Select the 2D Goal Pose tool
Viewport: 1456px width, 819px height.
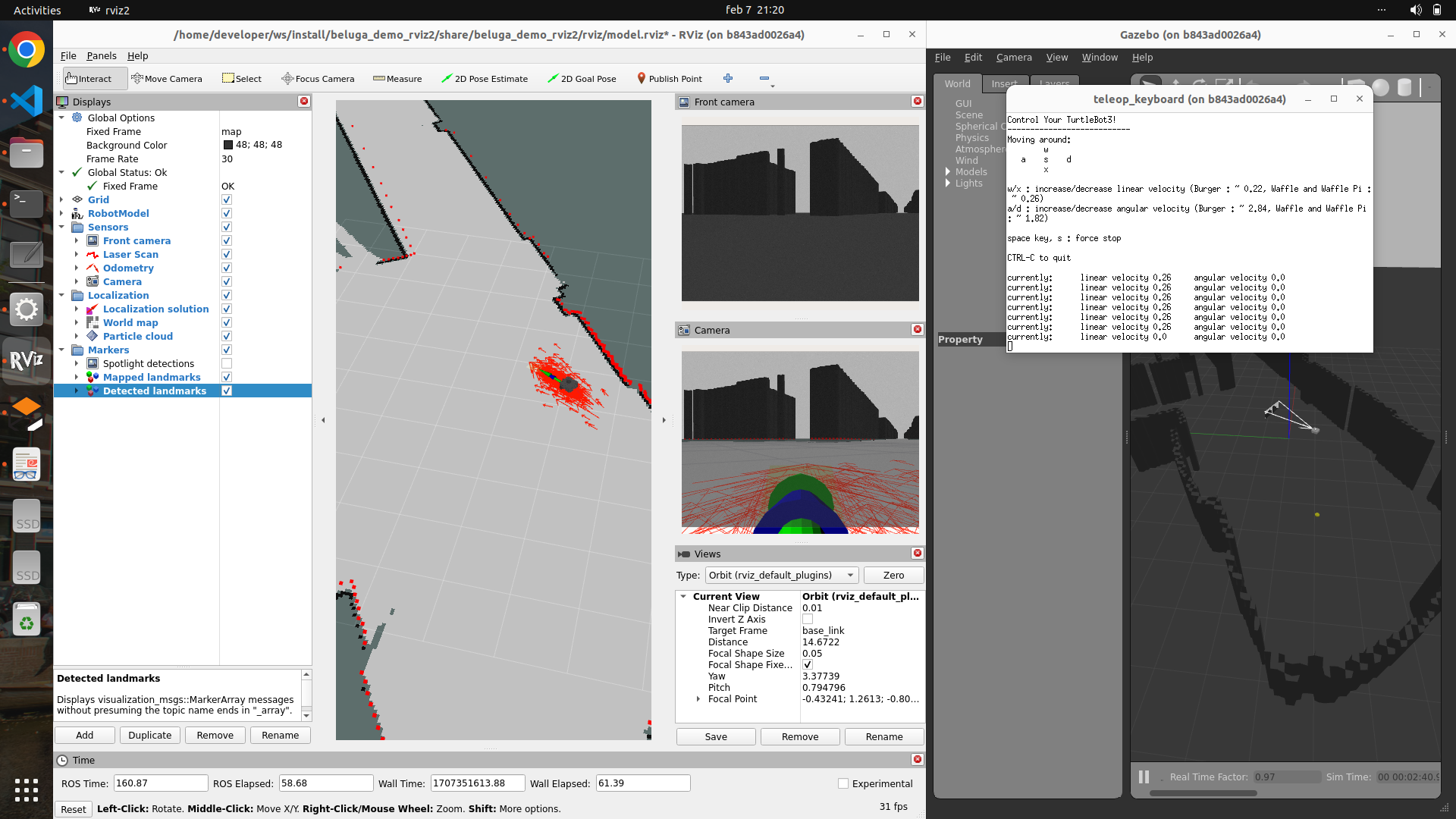pos(584,78)
